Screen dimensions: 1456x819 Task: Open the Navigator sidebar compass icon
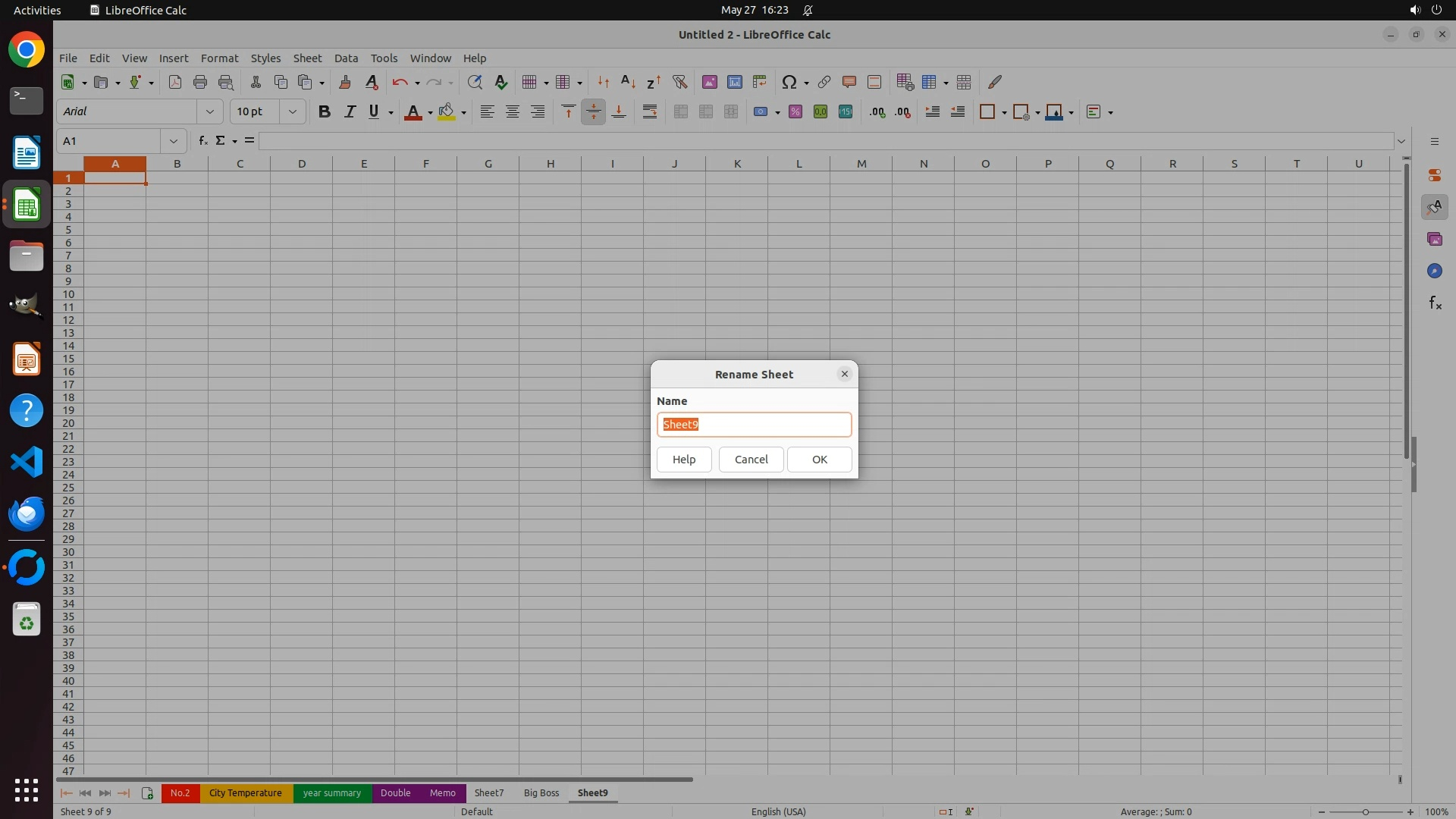(x=1434, y=271)
